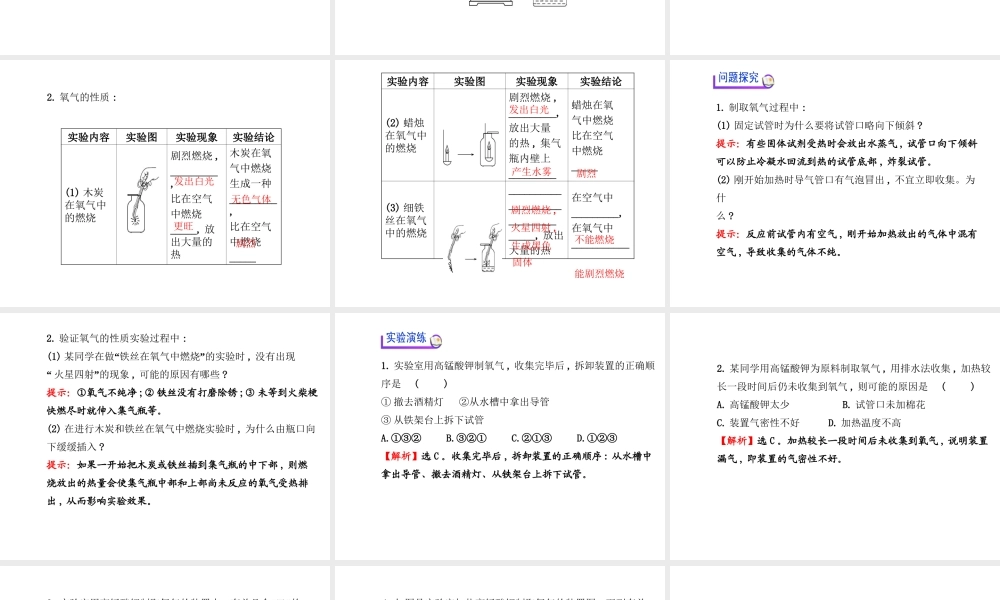Select the cell (2) 蜡烛在氧气中的燃烧
This screenshot has height=600, width=1000.
(x=406, y=135)
